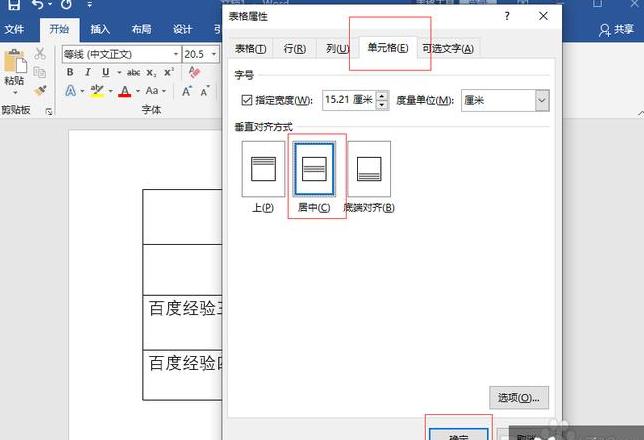This screenshot has width=644, height=440.
Task: Open the Insert ribbon tab
Action: [100, 30]
